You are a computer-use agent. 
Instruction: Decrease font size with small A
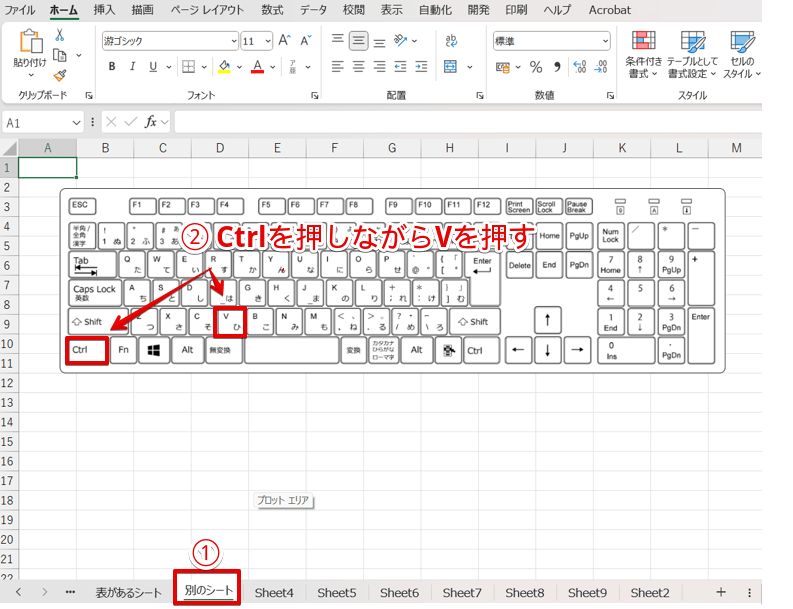(306, 40)
